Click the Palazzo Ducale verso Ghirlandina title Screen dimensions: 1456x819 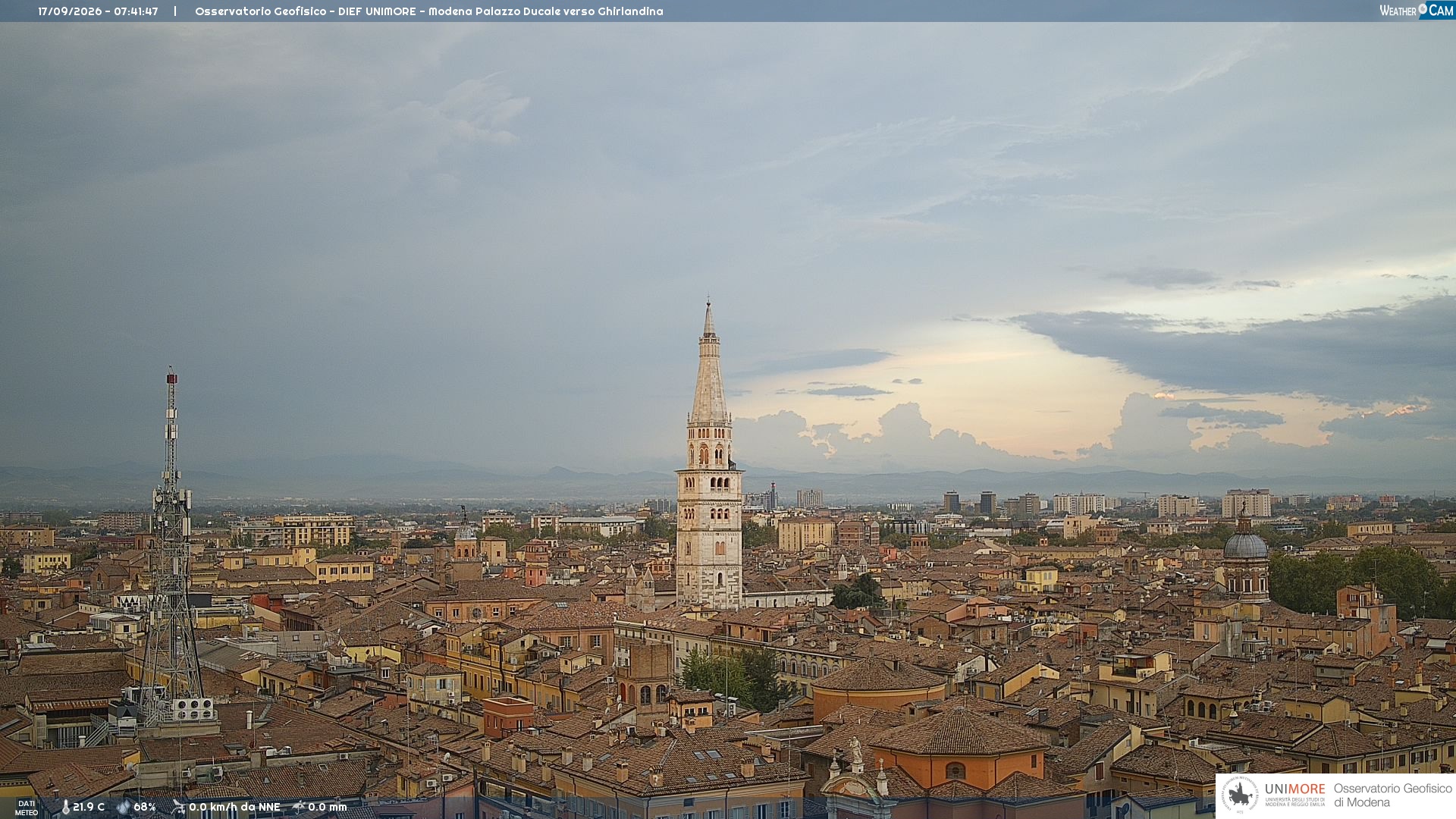pos(569,11)
